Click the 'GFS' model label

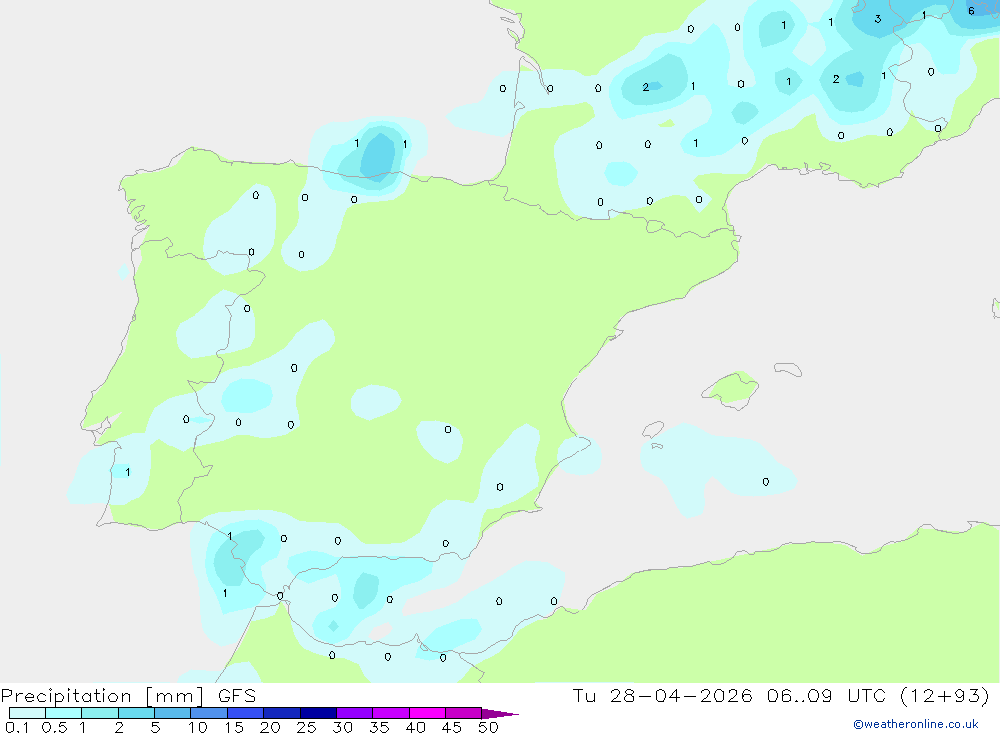tap(237, 696)
